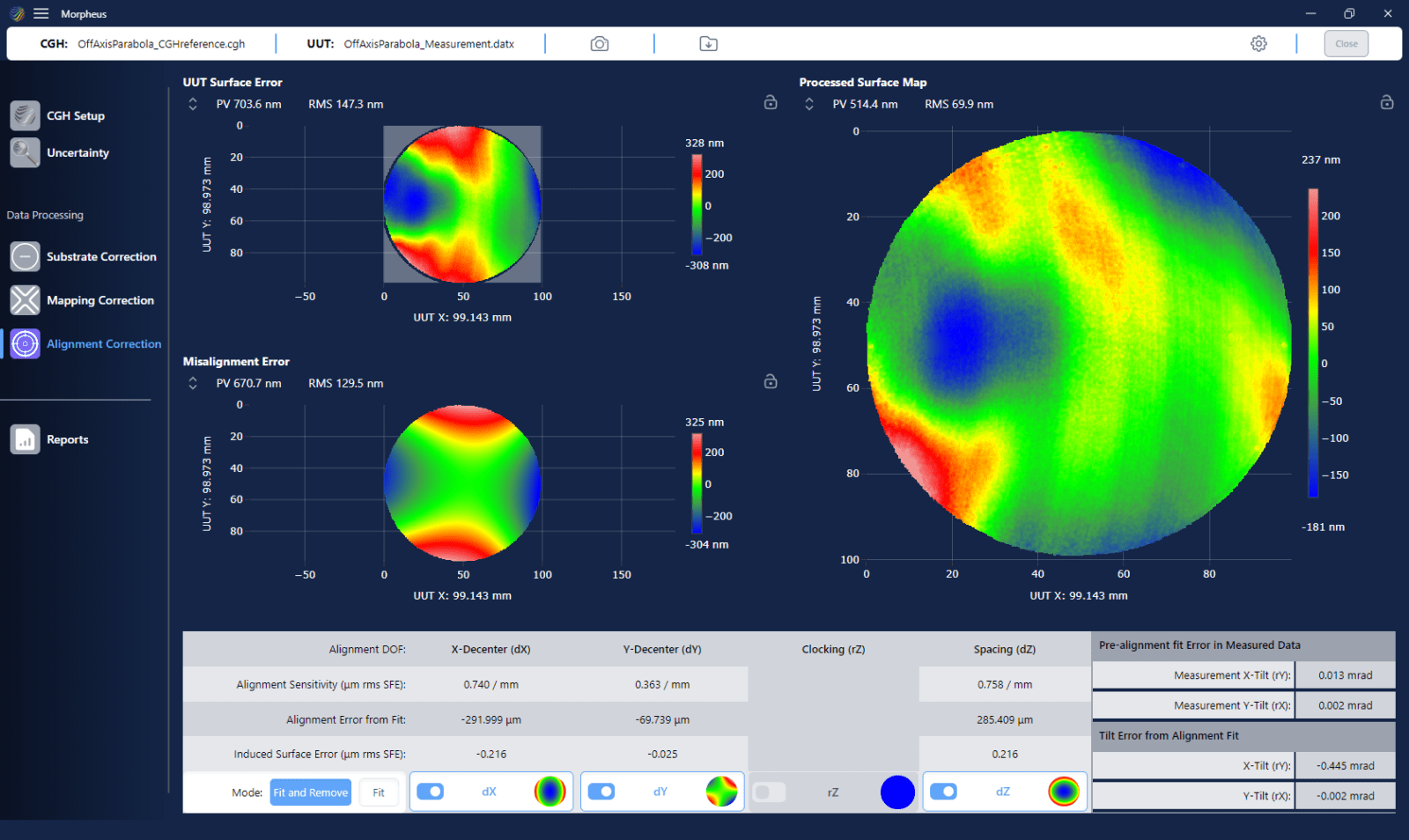
Task: Enable the rZ clocking correction toggle
Action: pos(769,792)
